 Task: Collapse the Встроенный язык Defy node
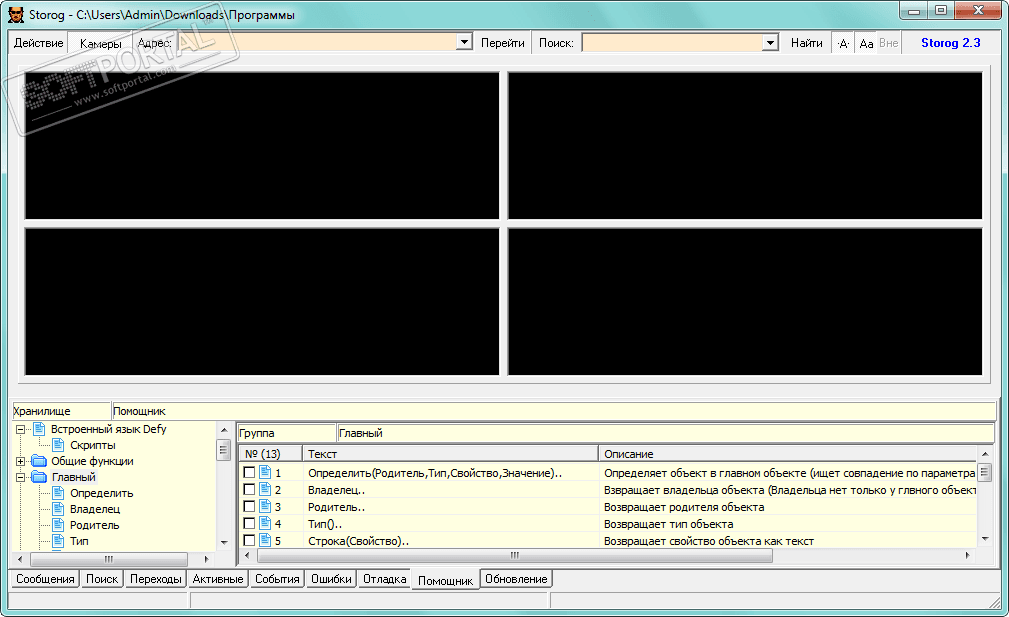click(x=21, y=429)
